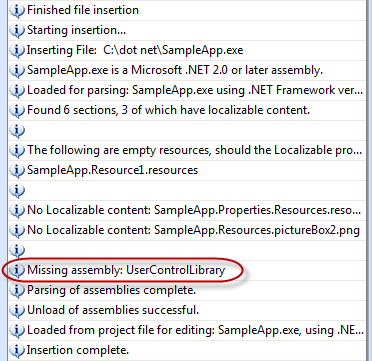Select the Missing assembly: UserControlLibrary row
The image size is (372, 361).
pyautogui.click(x=187, y=270)
